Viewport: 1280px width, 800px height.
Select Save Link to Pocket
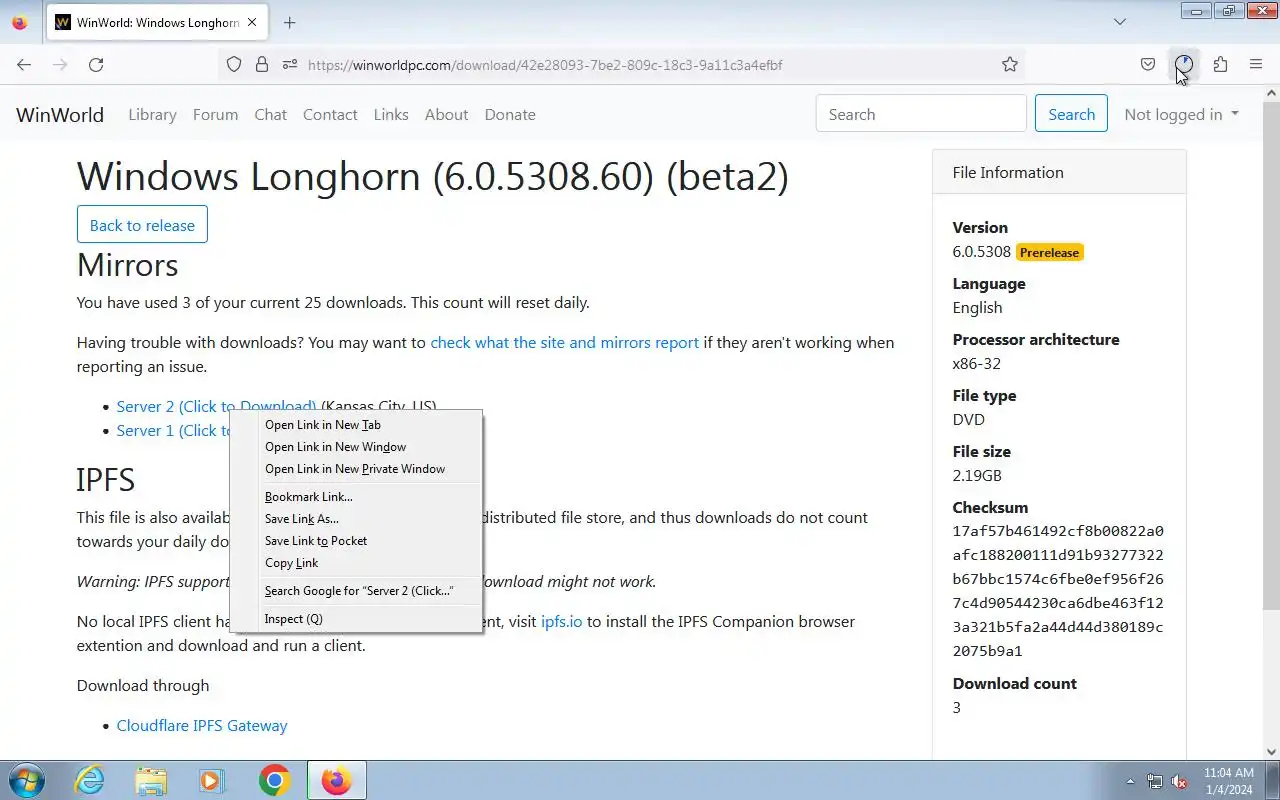tap(355, 541)
